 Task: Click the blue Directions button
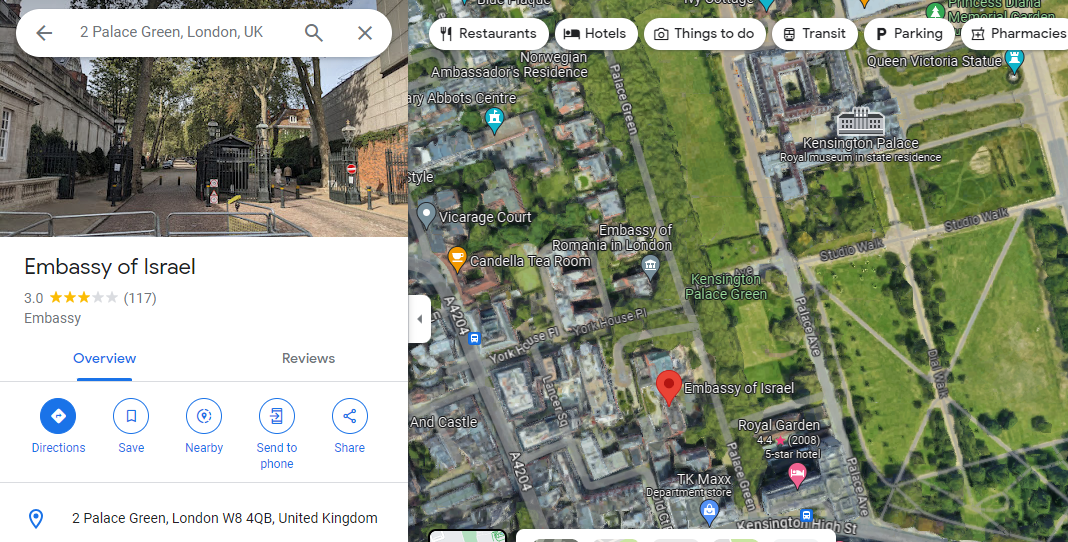[x=59, y=416]
